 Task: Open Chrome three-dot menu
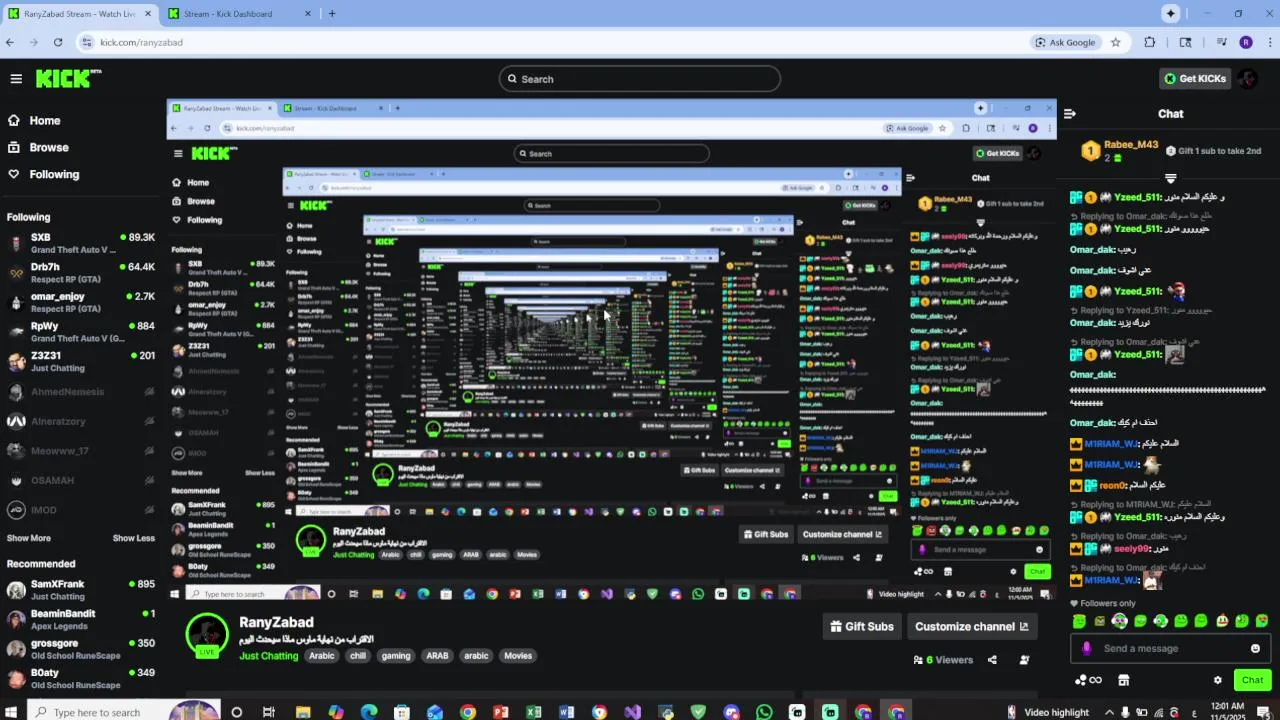point(1269,42)
